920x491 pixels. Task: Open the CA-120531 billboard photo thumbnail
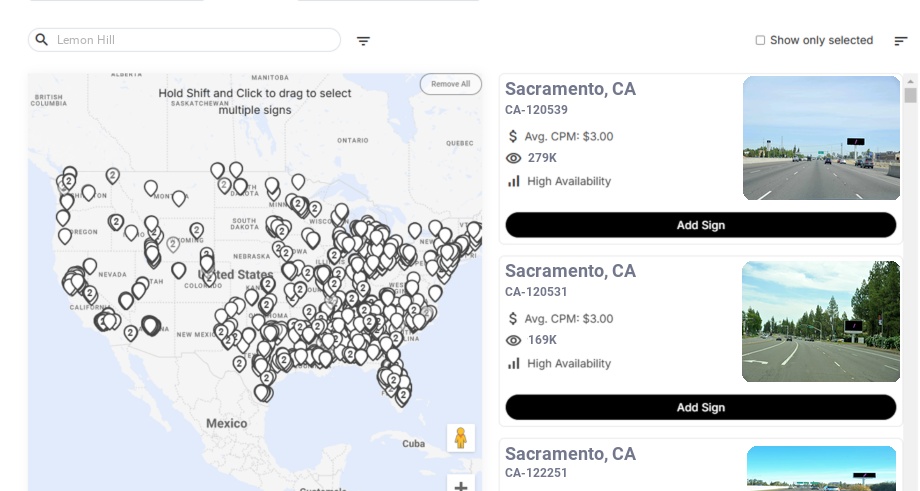click(x=821, y=321)
